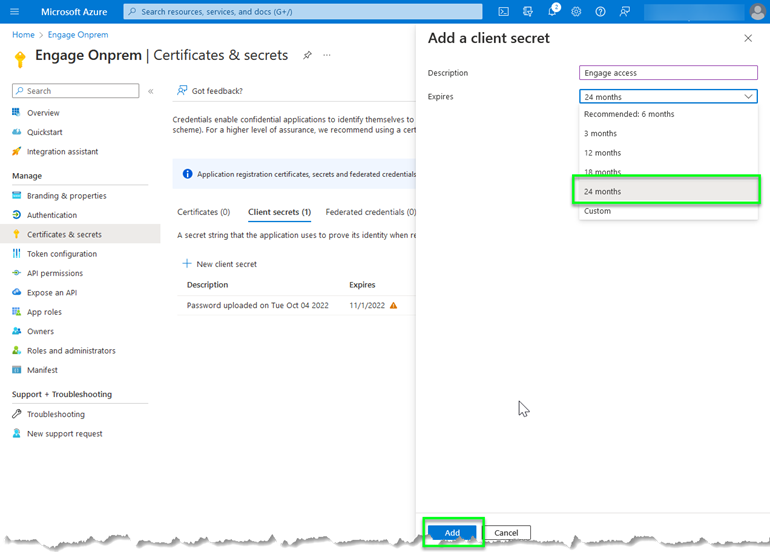Focus the top Azure search bar

tap(302, 11)
